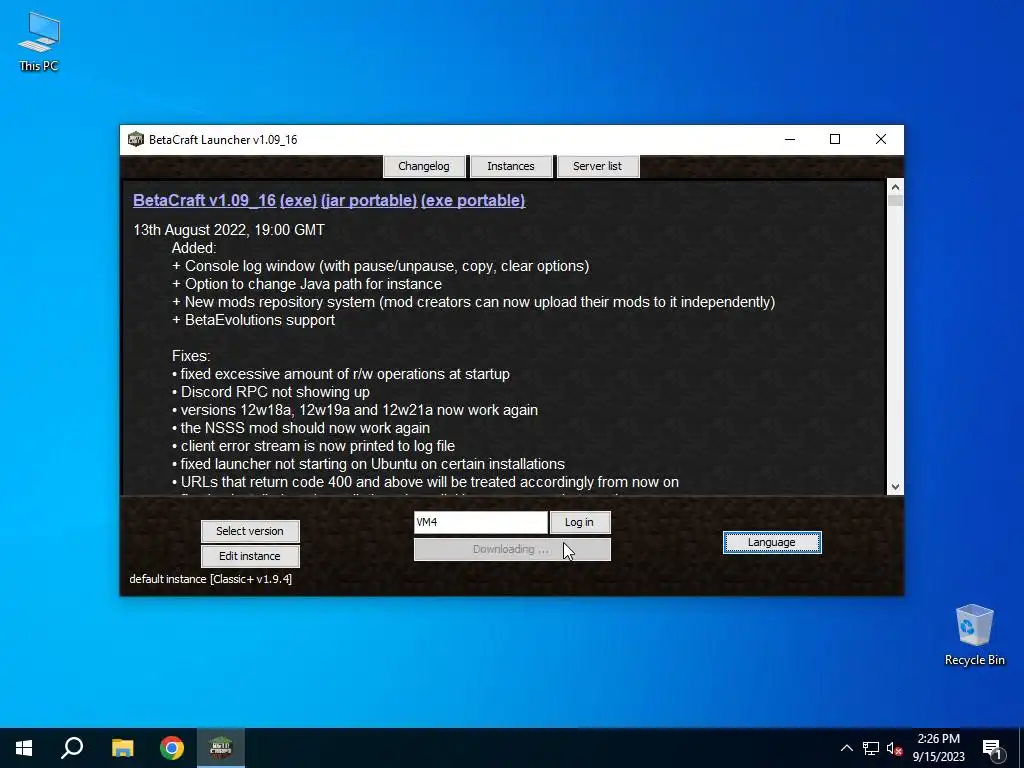Select BetaCraft launcher taskbar icon
This screenshot has height=768, width=1024.
coord(221,748)
